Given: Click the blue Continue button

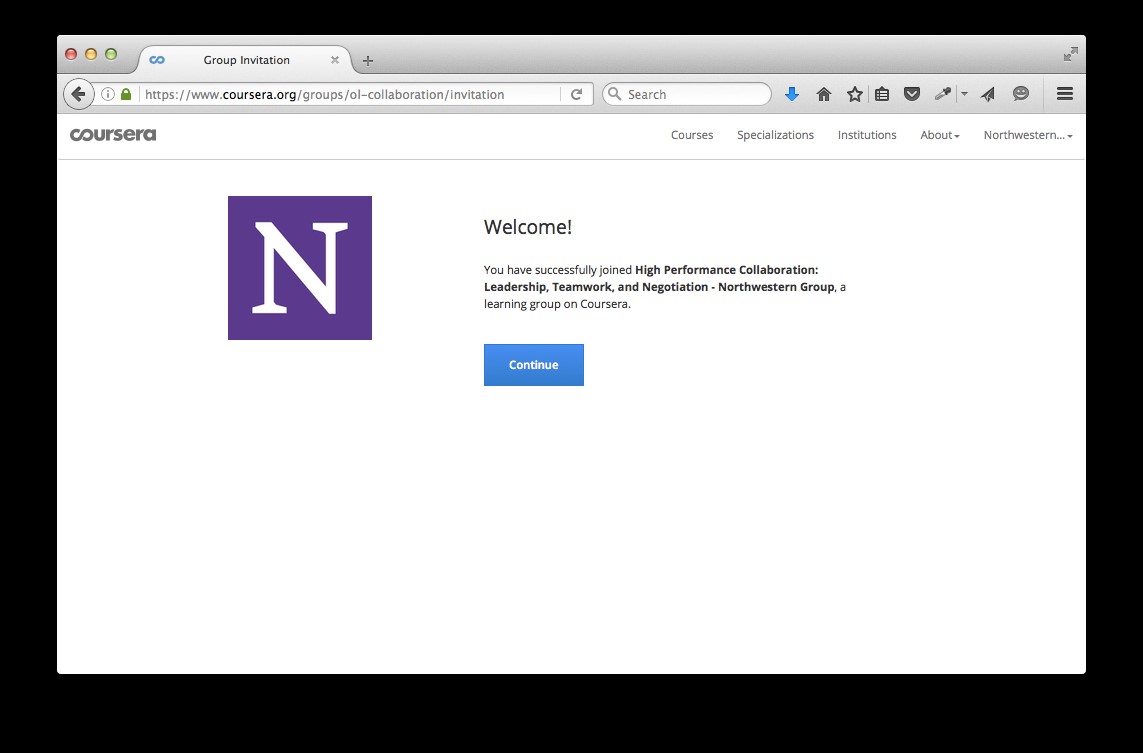Looking at the screenshot, I should pos(534,365).
